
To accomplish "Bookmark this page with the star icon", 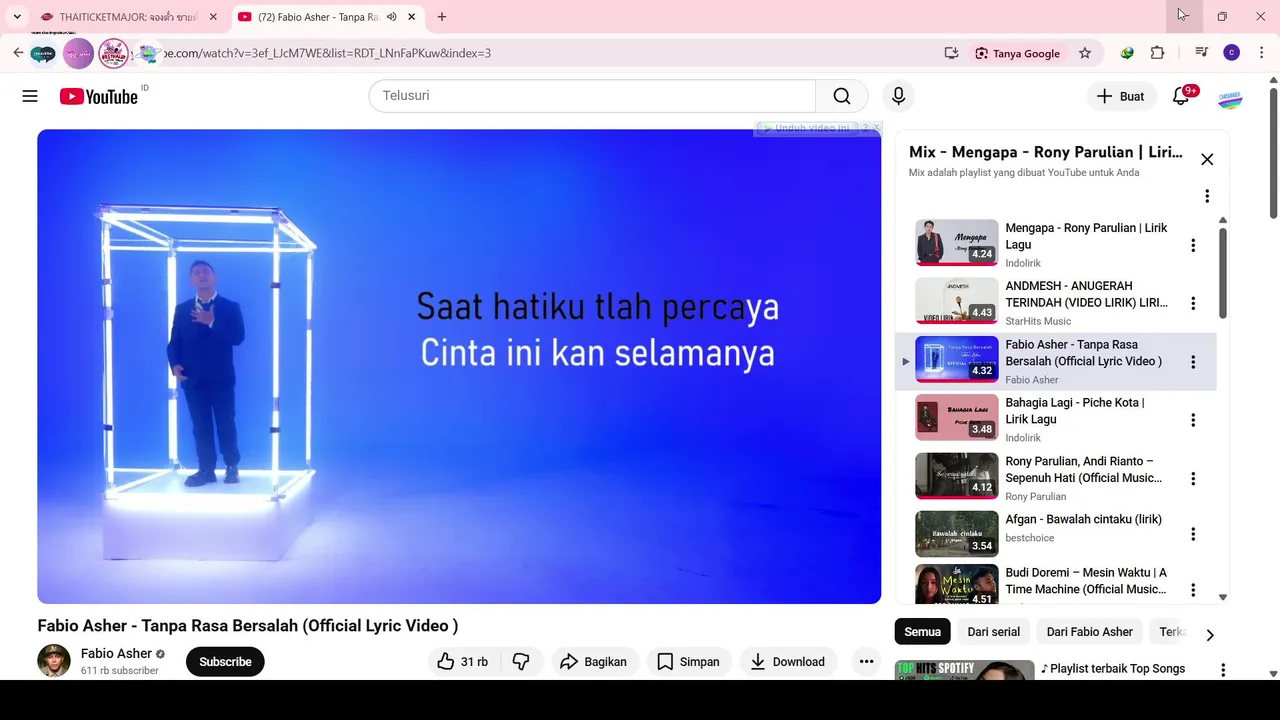I will pos(1085,53).
